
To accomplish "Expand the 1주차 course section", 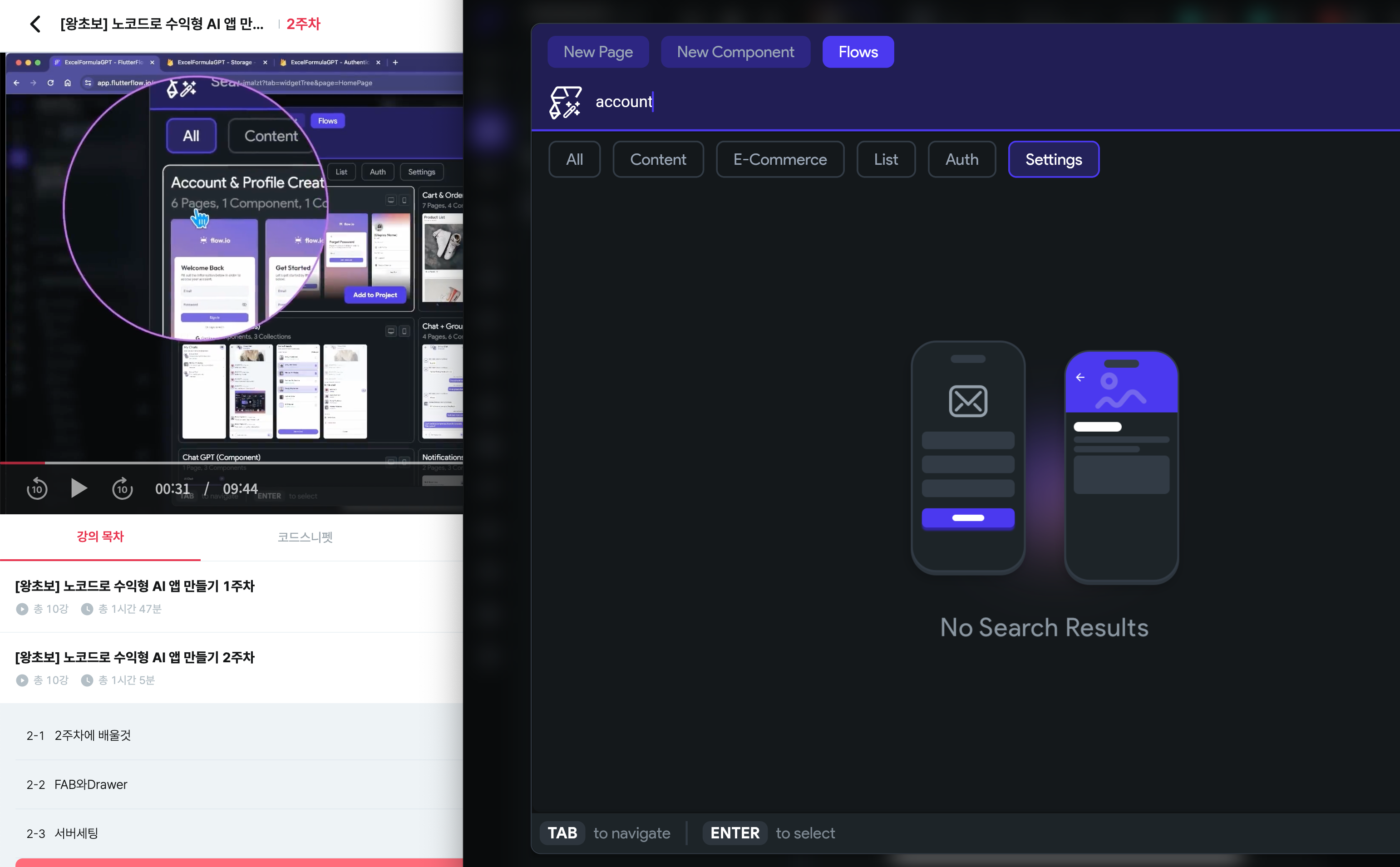I will click(232, 596).
